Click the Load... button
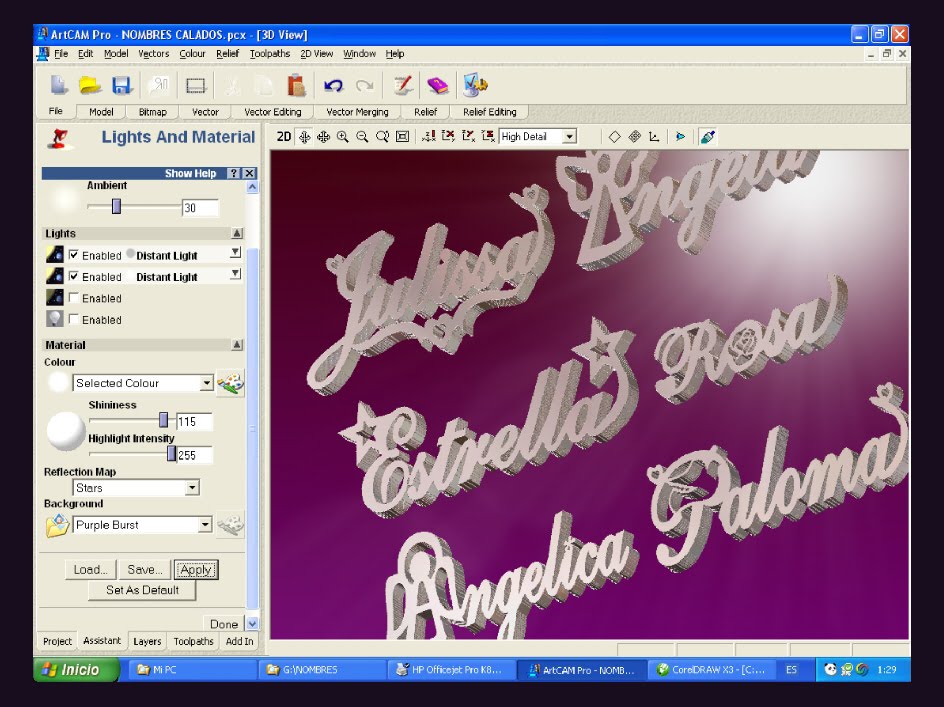Viewport: 944px width, 707px height. point(90,570)
